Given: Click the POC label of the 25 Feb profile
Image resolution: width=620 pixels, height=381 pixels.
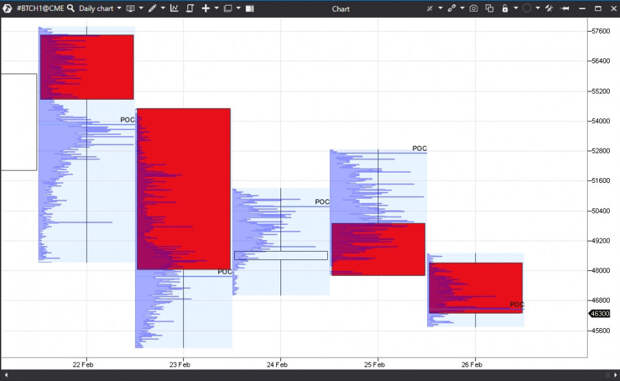Looking at the screenshot, I should (420, 149).
